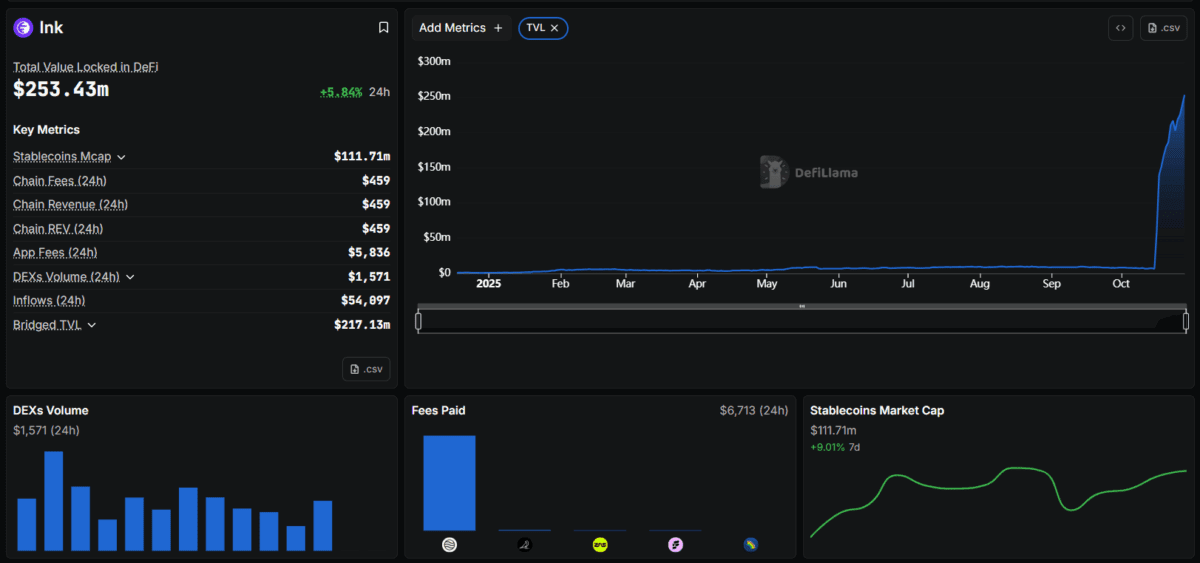
Task: Expand the Stablecoins Mcap row
Action: tap(121, 157)
